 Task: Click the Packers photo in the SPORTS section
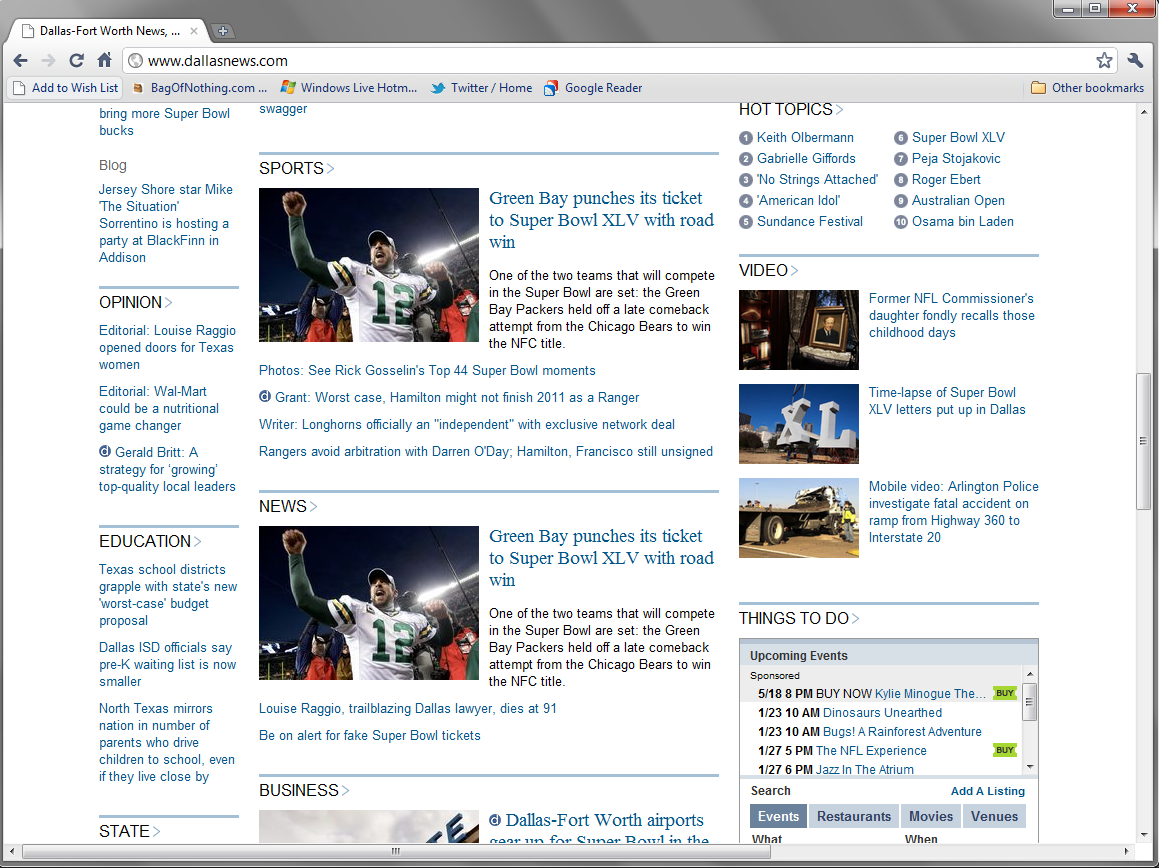coord(369,265)
